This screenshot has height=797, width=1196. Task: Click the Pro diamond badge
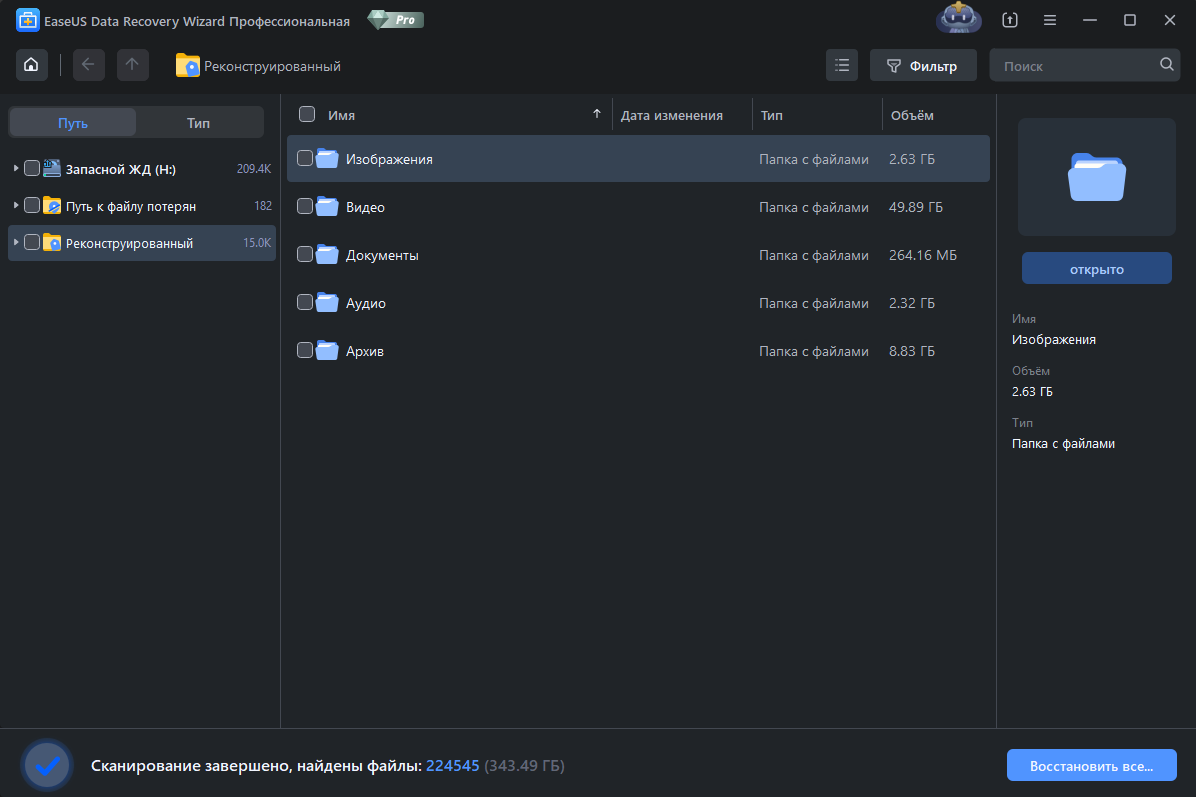point(396,20)
